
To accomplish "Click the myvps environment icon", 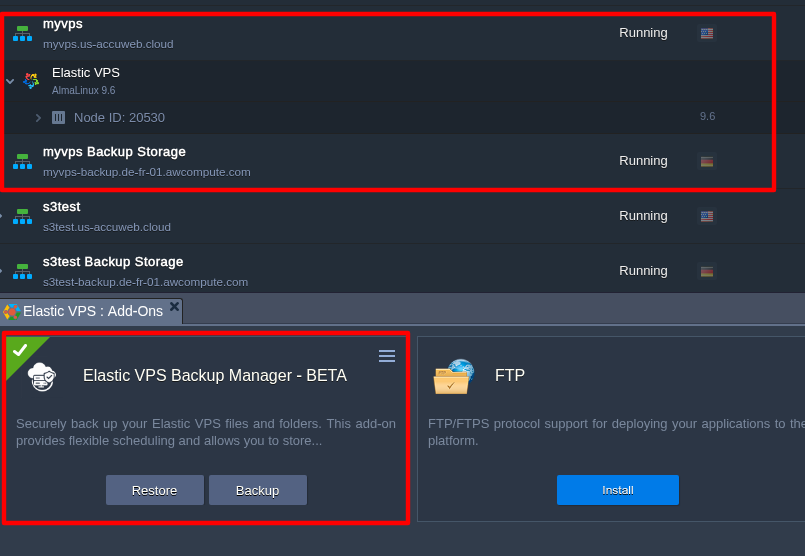I will coord(22,33).
